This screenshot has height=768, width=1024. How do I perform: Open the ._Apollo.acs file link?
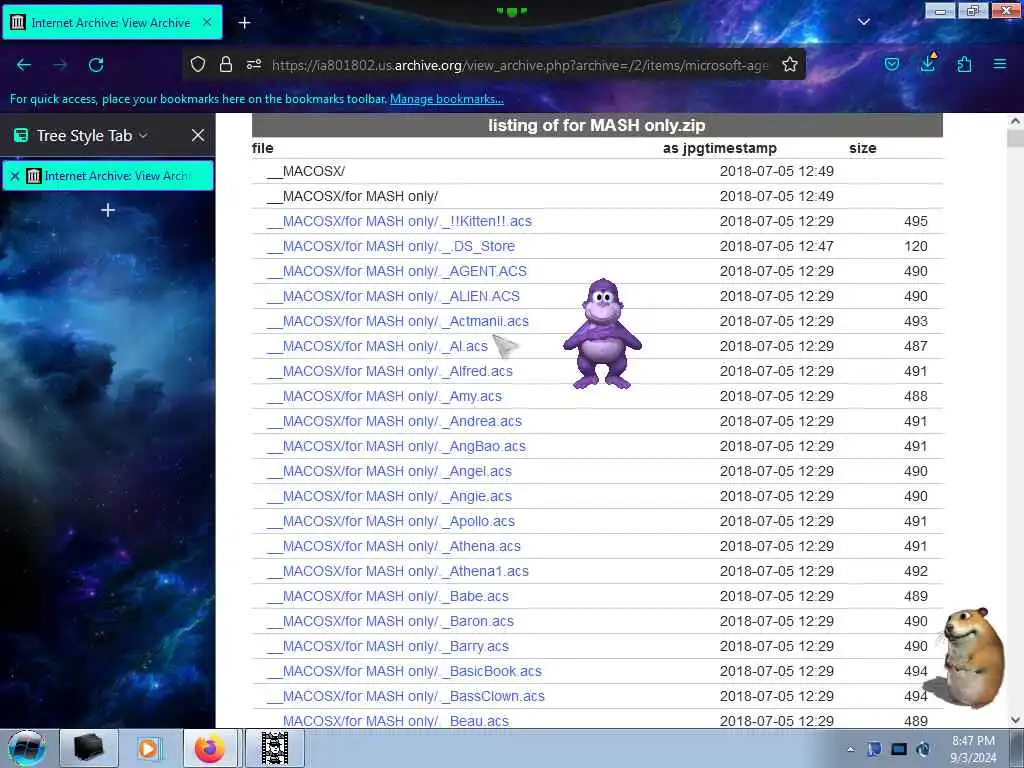(391, 521)
